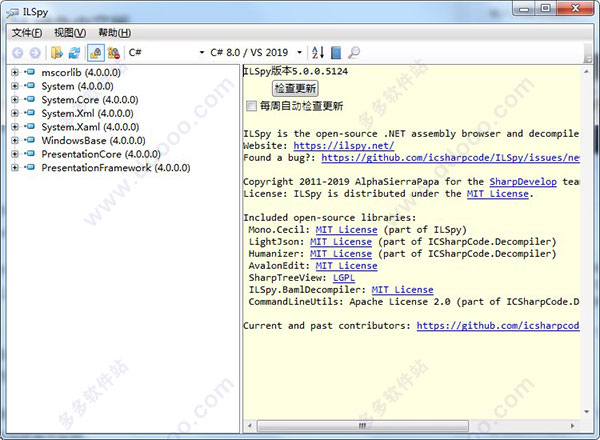Click the horizontal scrollbar right arrow

coord(572,426)
